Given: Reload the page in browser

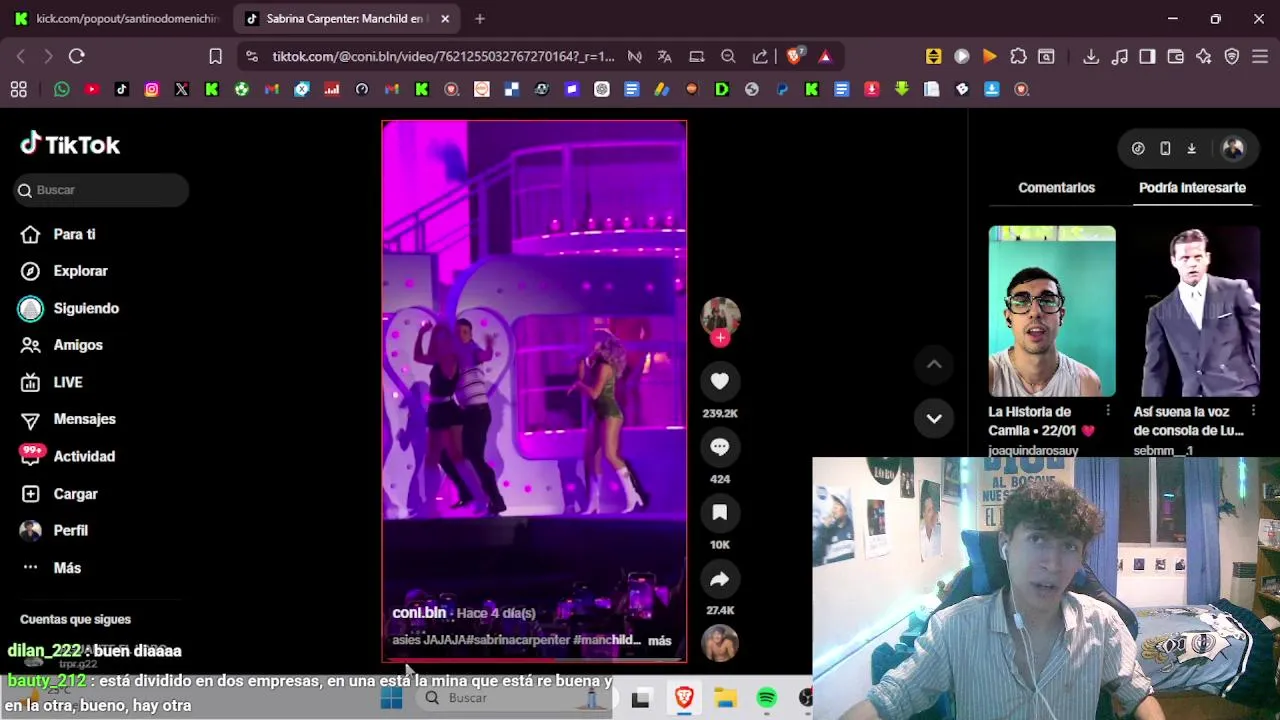Looking at the screenshot, I should click(77, 56).
